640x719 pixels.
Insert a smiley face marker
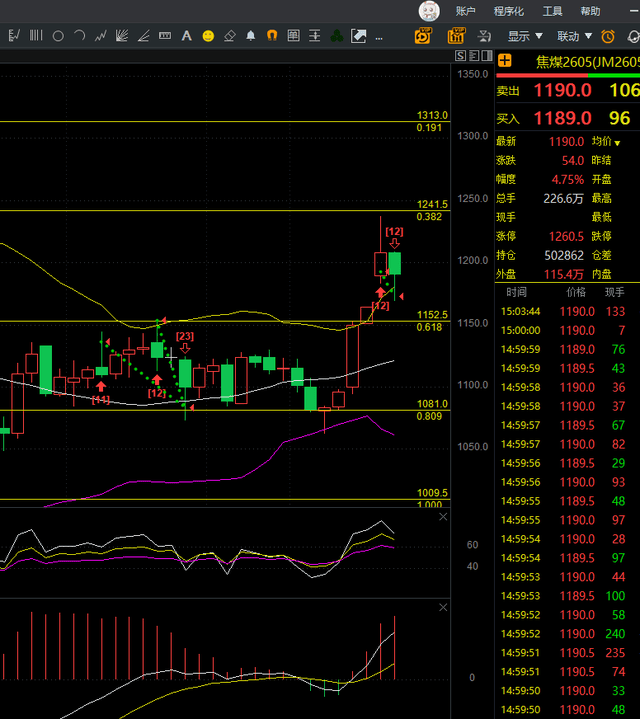[x=208, y=36]
